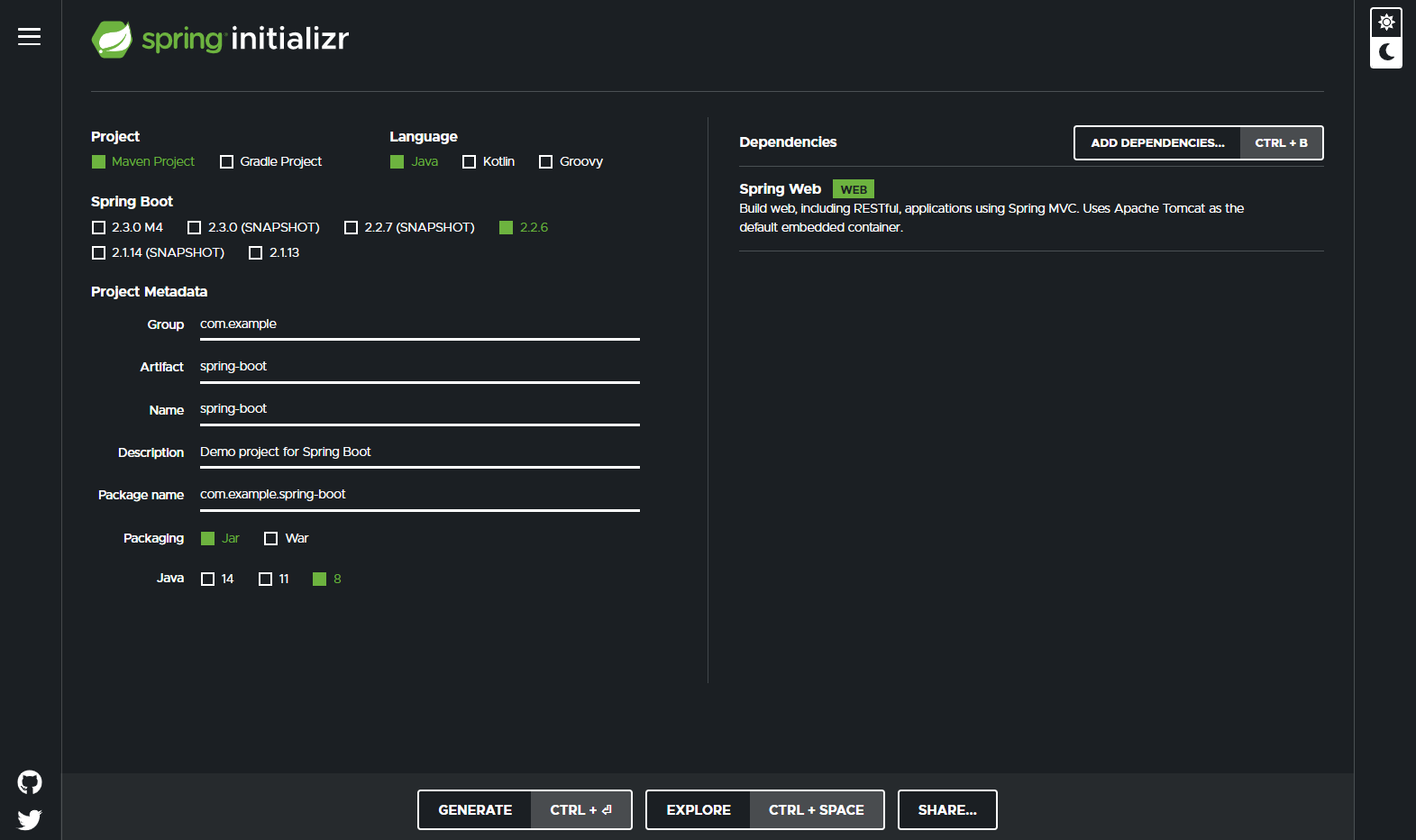Click the WEB tag badge
Viewport: 1416px width, 840px height.
point(854,189)
